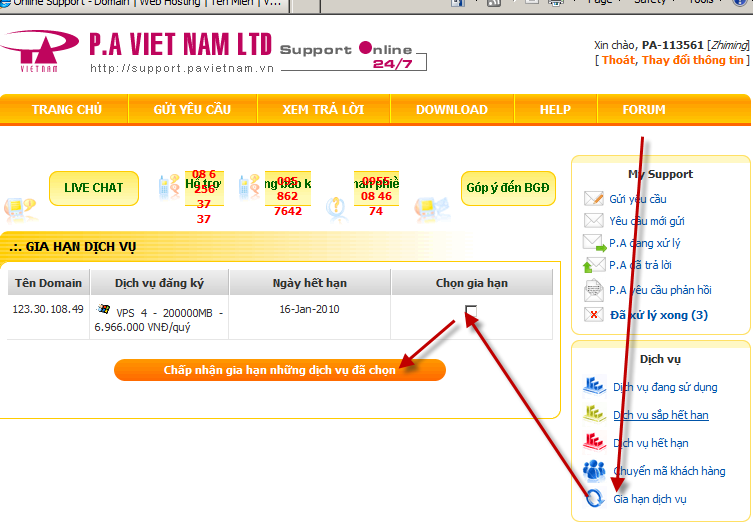Click the Đã xử lý xong red X icon
The width and height of the screenshot is (753, 524).
click(x=594, y=315)
